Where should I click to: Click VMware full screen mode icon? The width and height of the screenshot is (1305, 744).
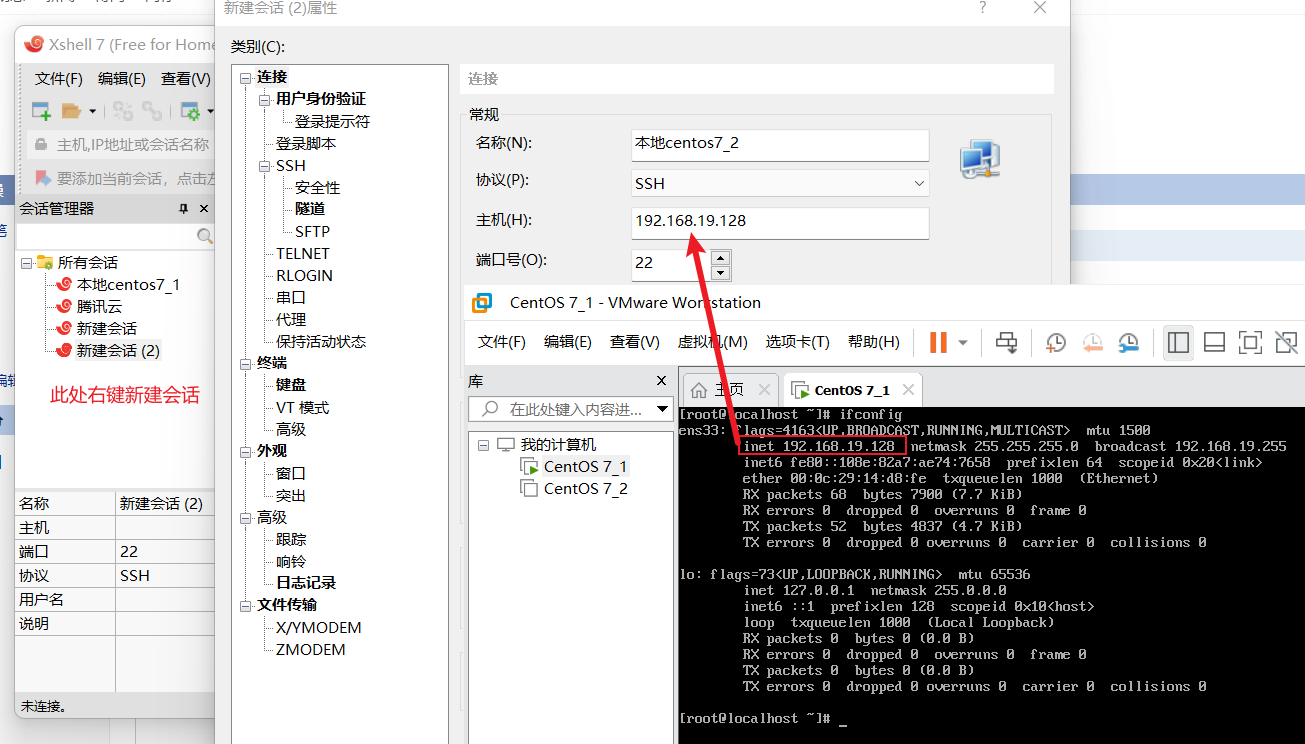(1250, 342)
